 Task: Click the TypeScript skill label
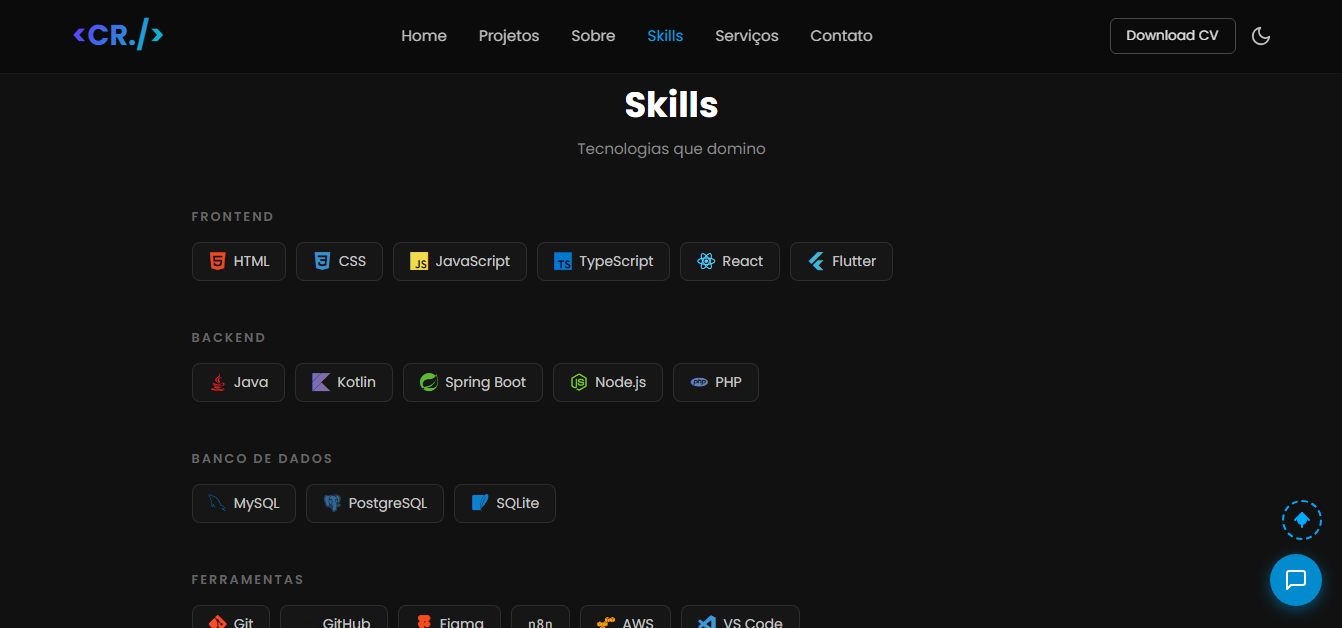(616, 262)
